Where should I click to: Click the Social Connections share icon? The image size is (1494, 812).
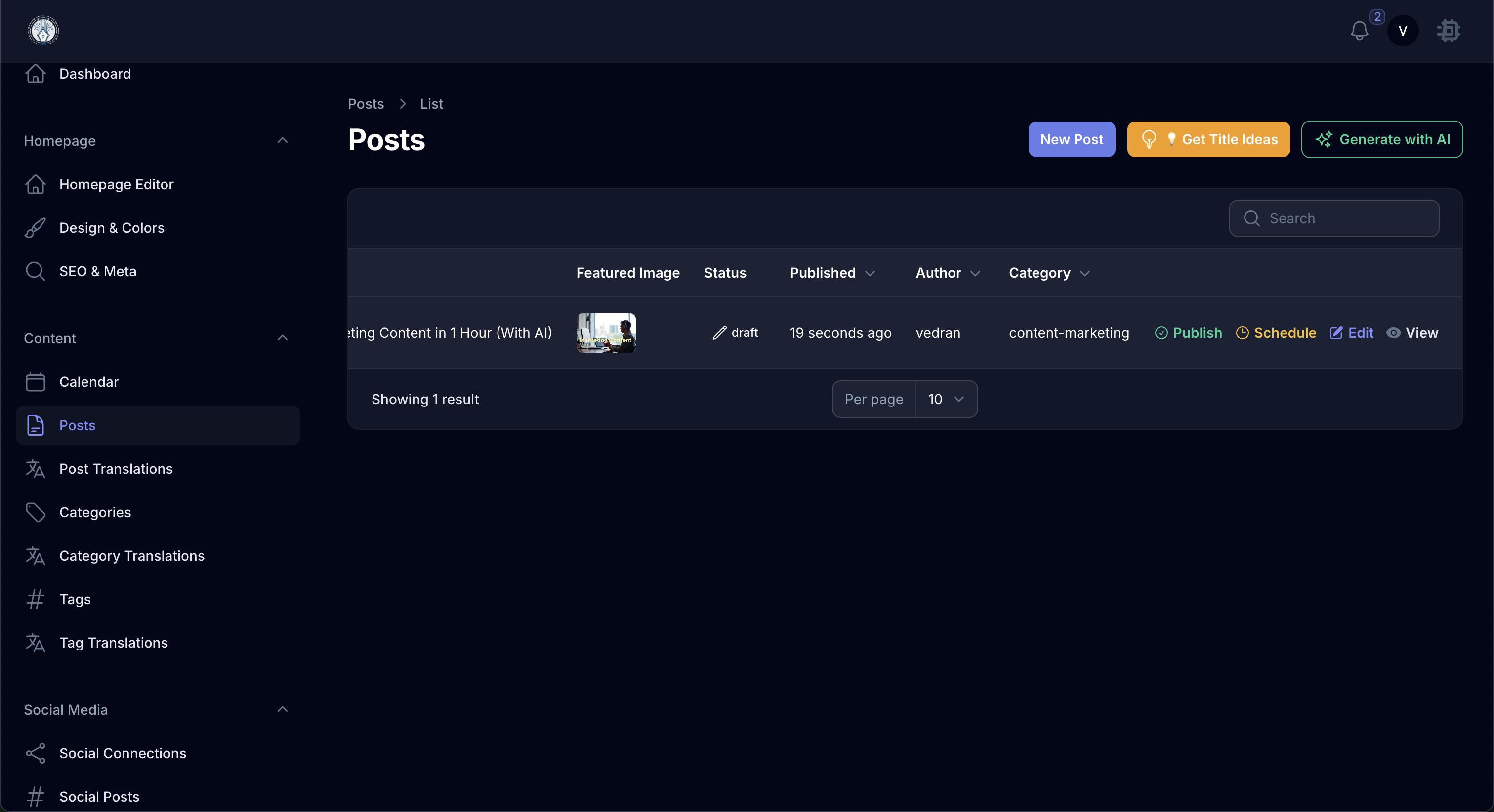pyautogui.click(x=36, y=753)
